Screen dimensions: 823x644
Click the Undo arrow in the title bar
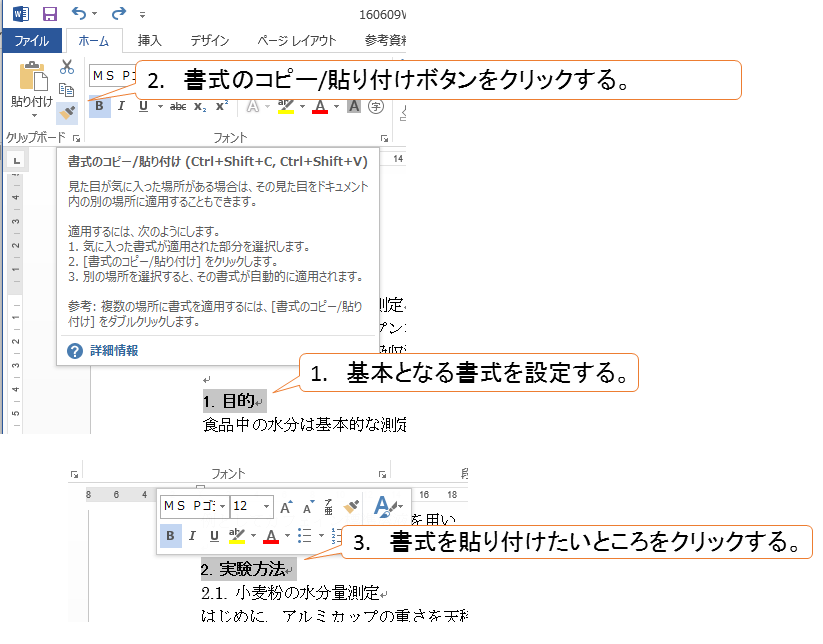pos(79,15)
